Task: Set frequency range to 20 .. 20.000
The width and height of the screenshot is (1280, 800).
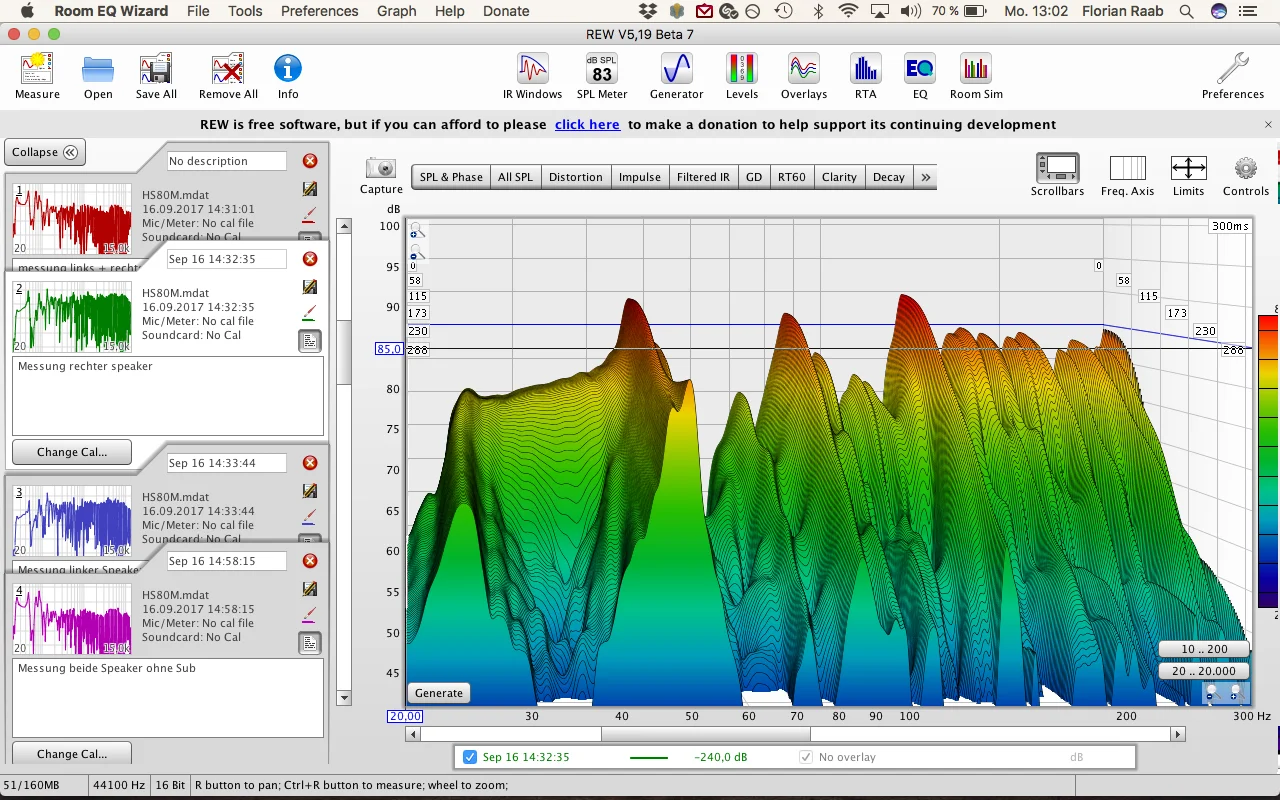Action: tap(1204, 671)
